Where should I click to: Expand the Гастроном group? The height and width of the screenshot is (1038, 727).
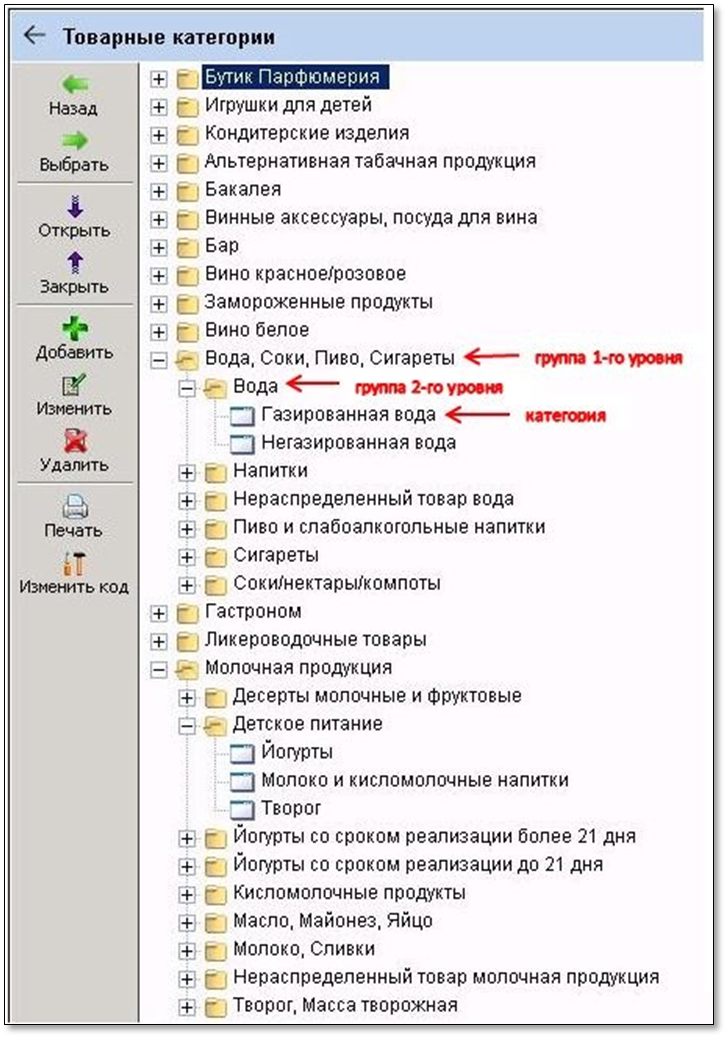[x=159, y=612]
